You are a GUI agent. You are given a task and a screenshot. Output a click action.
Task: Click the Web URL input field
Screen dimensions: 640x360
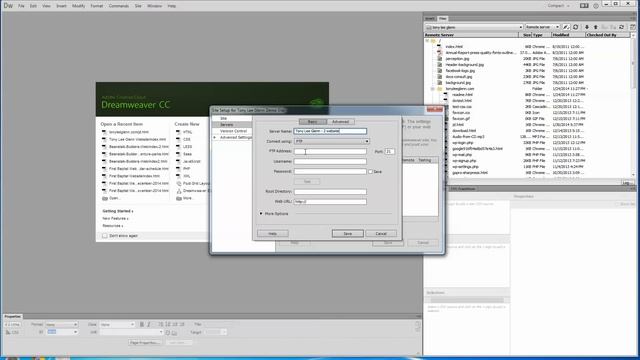pos(330,202)
